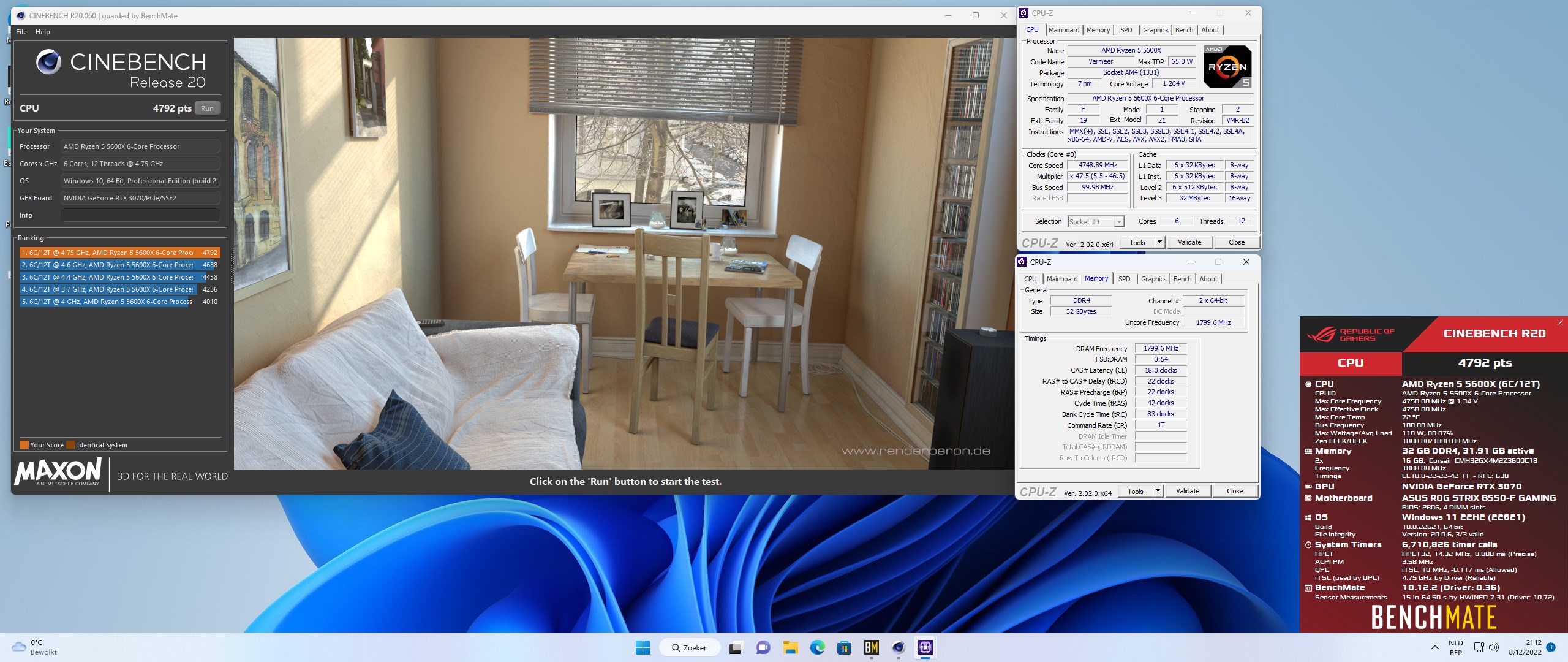
Task: Click the AMD Ryzen 5 logo in CPU-Z
Action: (x=1227, y=66)
